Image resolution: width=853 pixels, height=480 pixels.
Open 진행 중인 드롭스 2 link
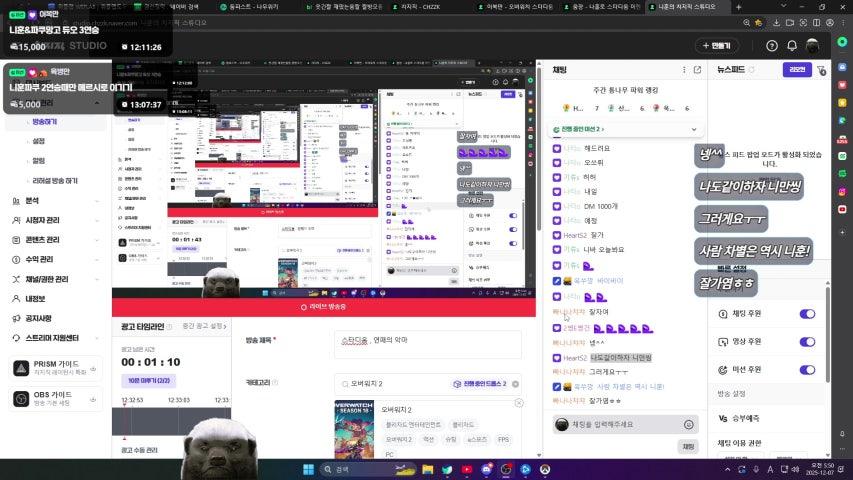[480, 384]
